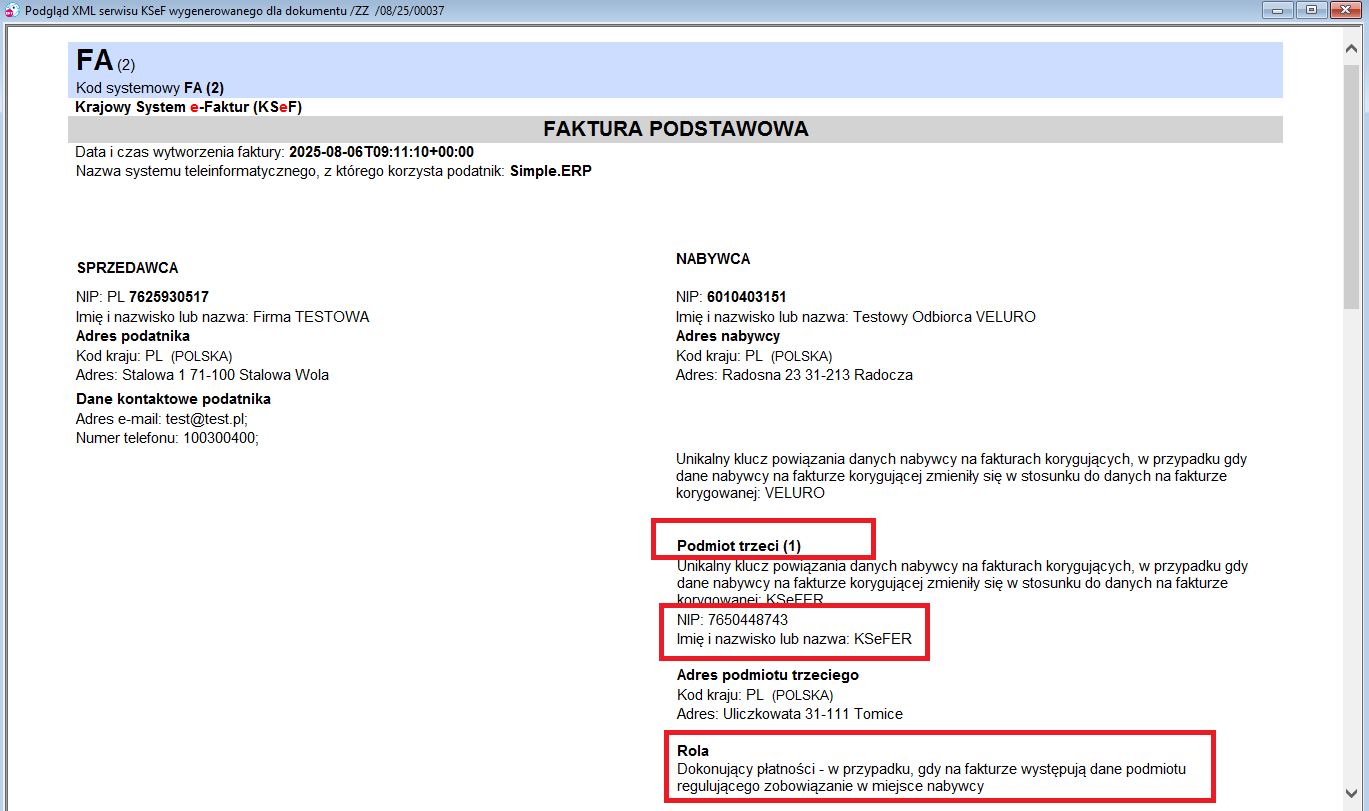The width and height of the screenshot is (1369, 811).
Task: Click the Rola section heading
Action: [x=693, y=751]
